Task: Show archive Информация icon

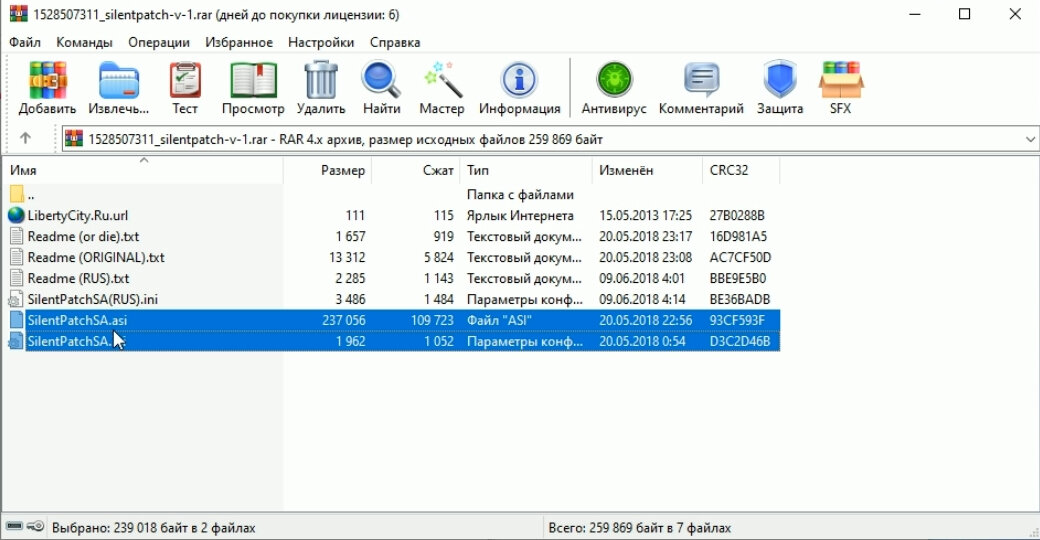Action: (x=519, y=80)
